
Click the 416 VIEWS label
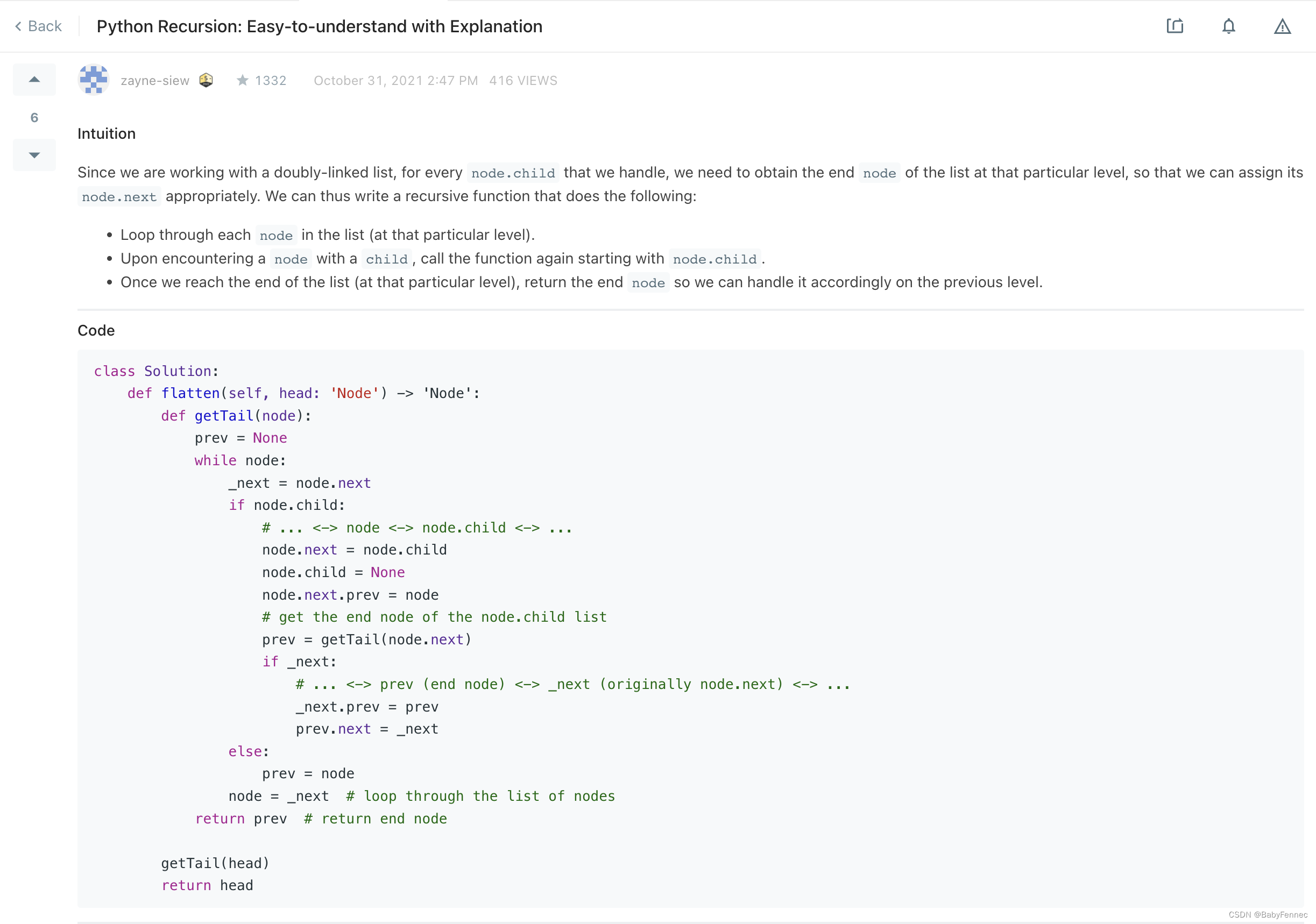(523, 81)
